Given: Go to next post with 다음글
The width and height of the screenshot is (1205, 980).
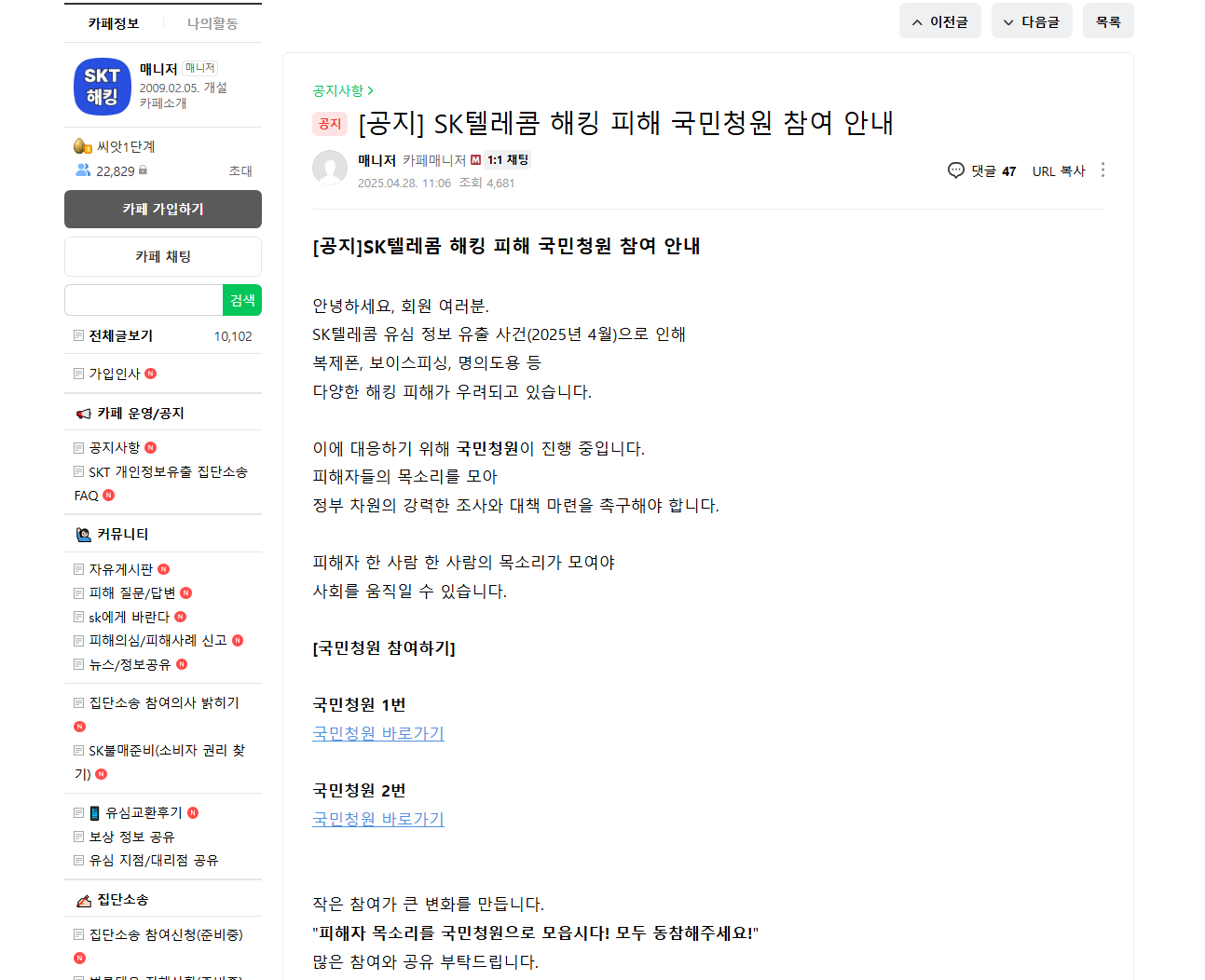Looking at the screenshot, I should [x=1032, y=21].
